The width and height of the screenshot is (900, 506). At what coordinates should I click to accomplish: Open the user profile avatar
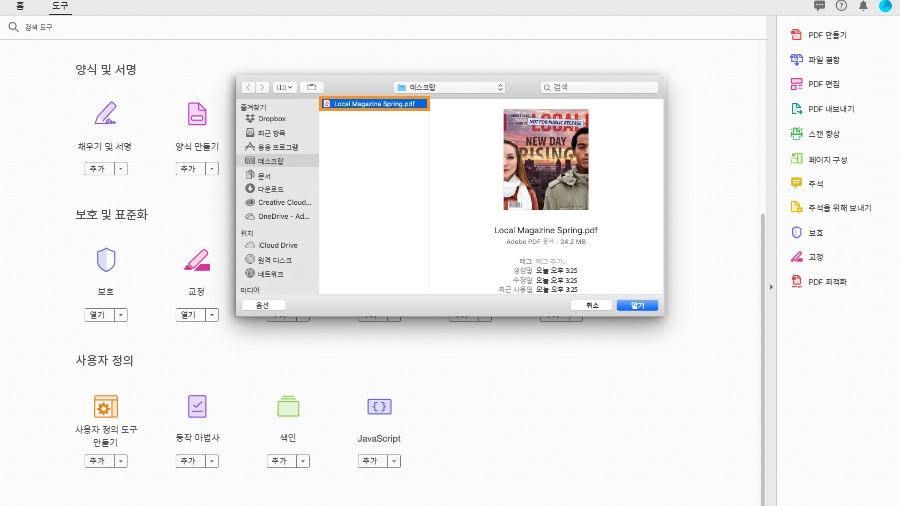point(885,6)
